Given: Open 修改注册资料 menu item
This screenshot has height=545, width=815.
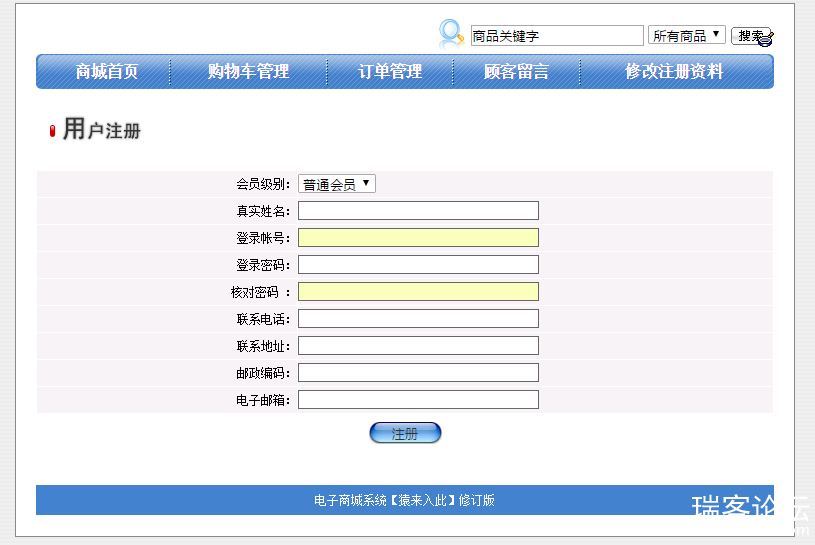Looking at the screenshot, I should tap(674, 72).
